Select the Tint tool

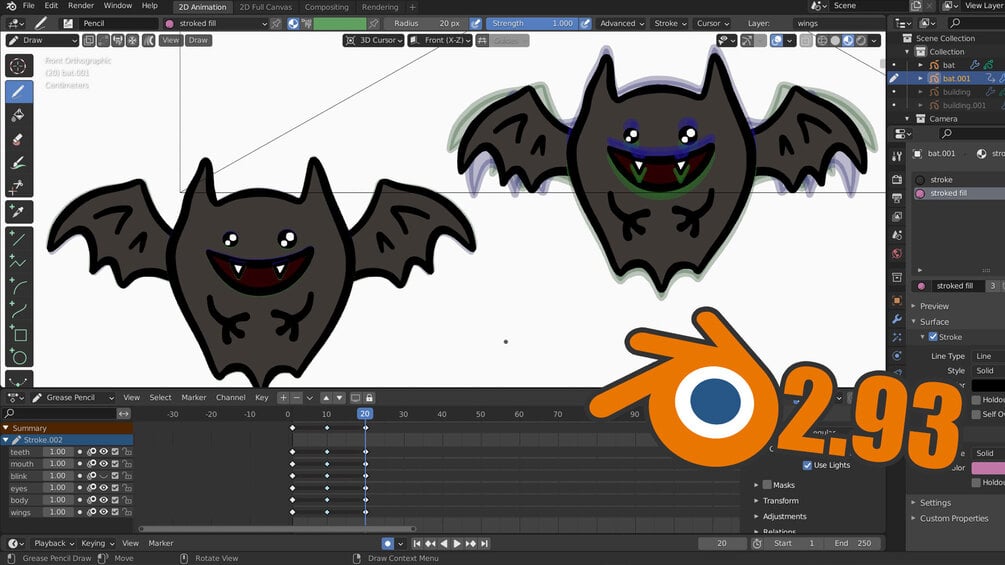19,163
